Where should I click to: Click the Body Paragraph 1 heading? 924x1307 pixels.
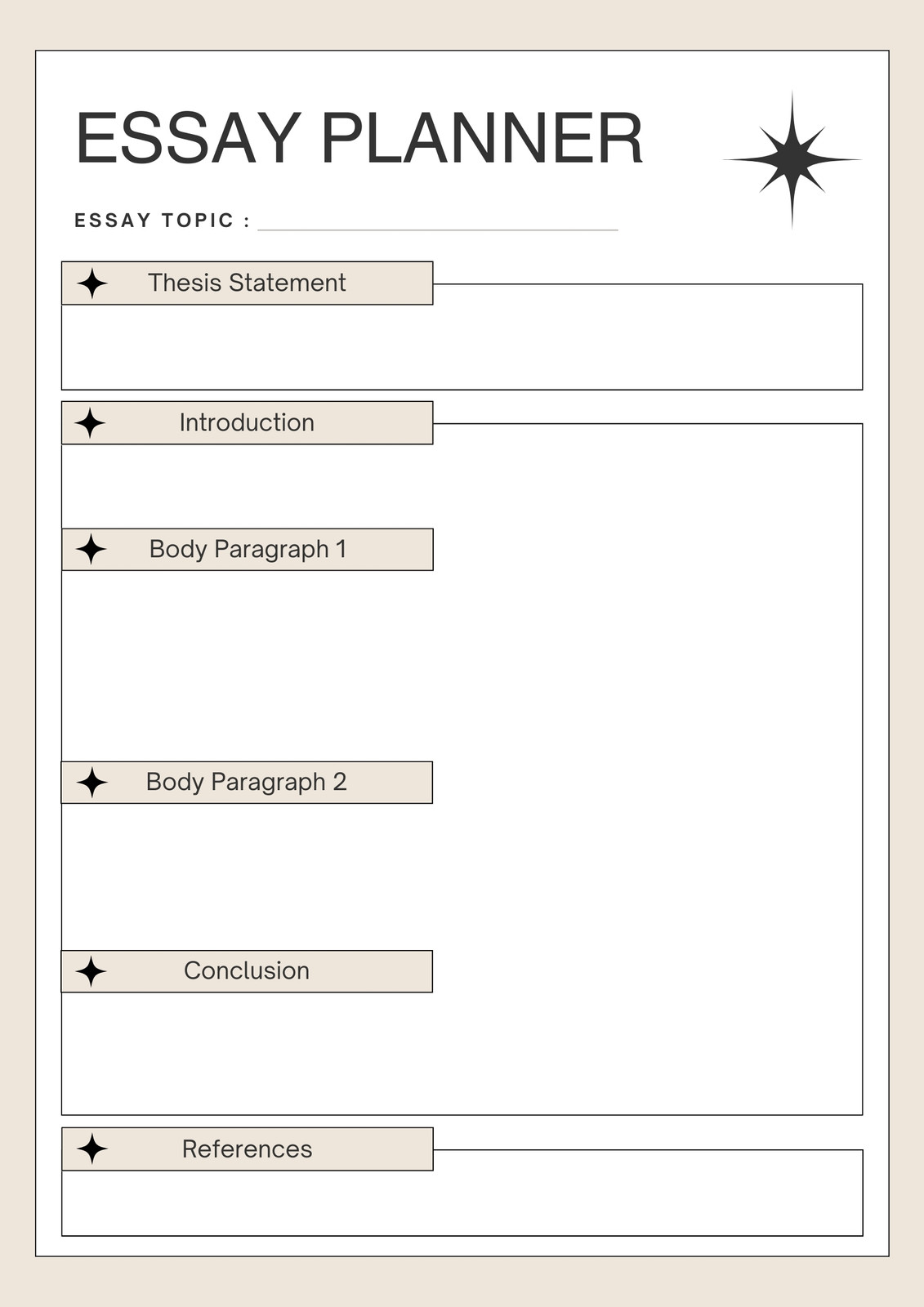248,549
